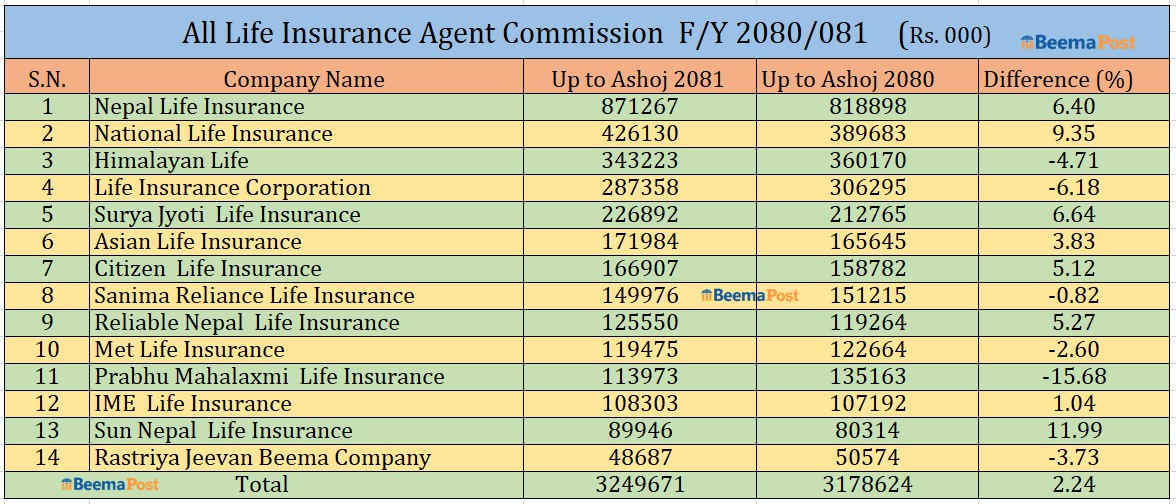Click the IME Life Insurance cell
Image resolution: width=1176 pixels, height=504 pixels.
pos(193,404)
